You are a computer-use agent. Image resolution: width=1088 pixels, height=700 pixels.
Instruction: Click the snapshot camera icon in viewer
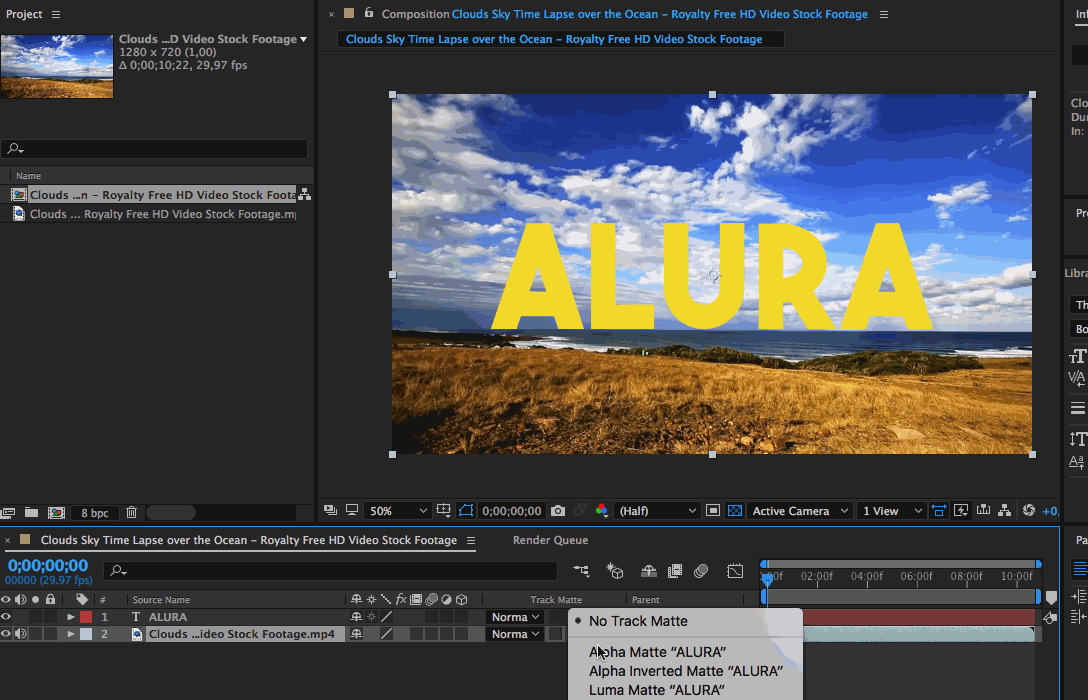tap(558, 511)
